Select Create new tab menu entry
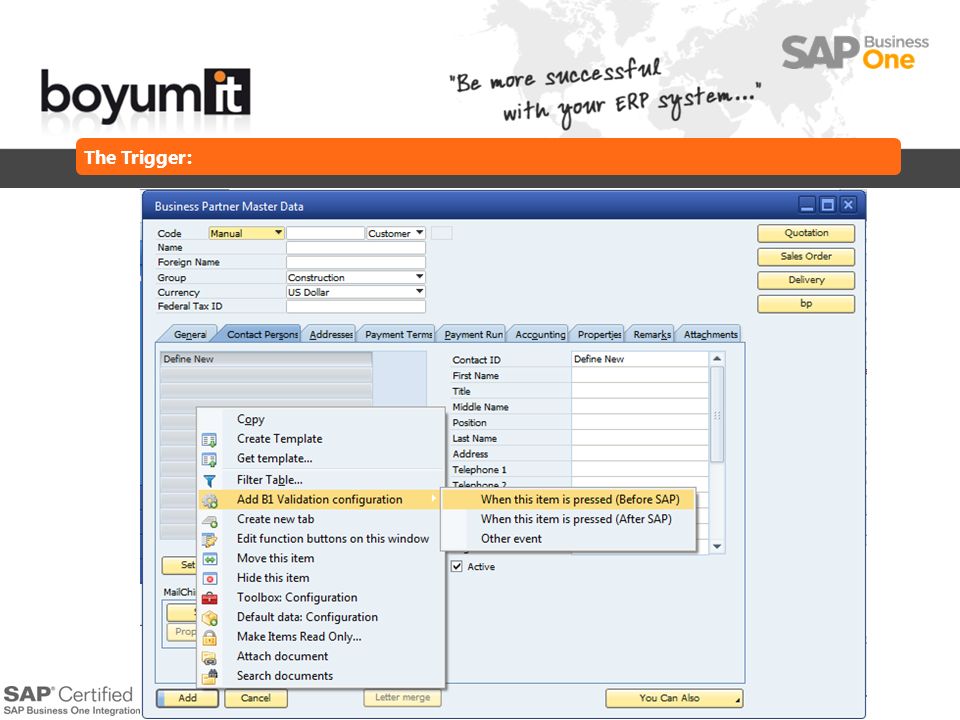 tap(276, 519)
